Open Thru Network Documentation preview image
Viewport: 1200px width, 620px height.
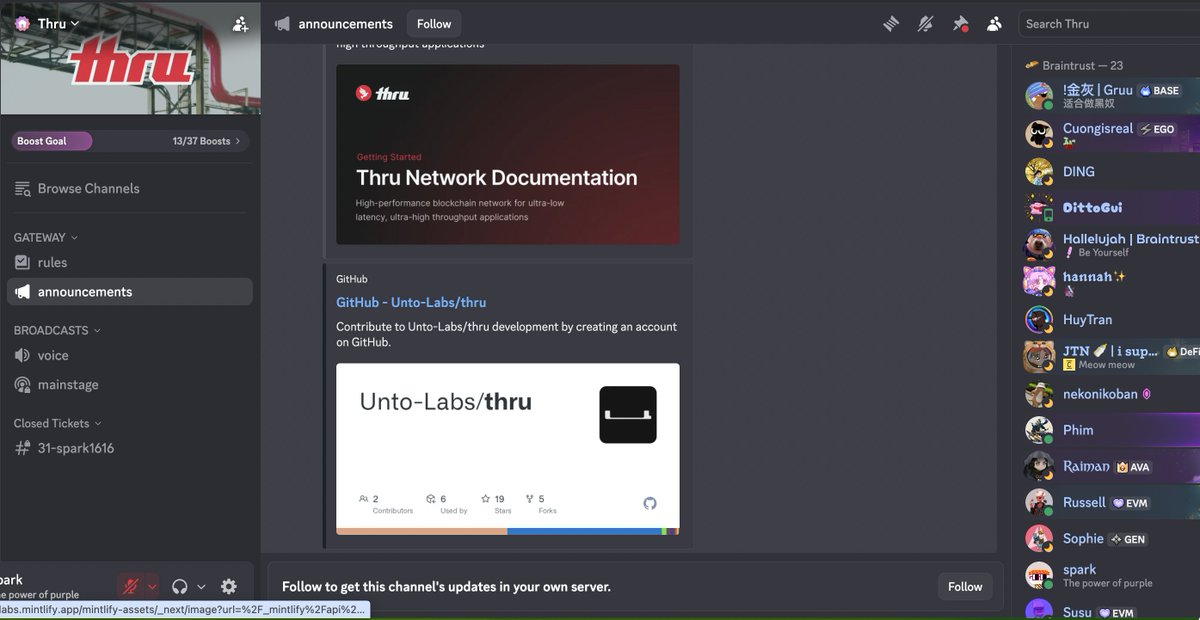pyautogui.click(x=508, y=155)
